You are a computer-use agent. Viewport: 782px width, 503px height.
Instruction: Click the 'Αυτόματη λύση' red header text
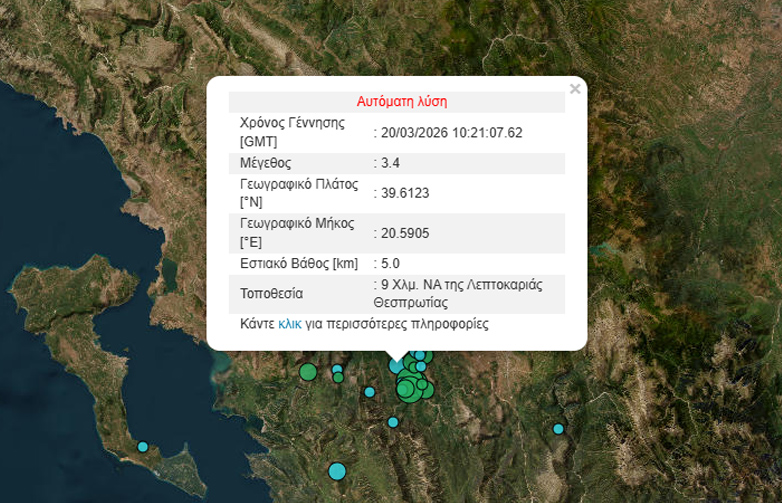point(402,101)
